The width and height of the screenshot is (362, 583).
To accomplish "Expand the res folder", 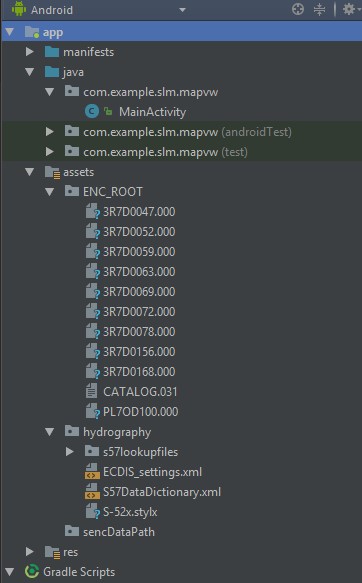I will (x=30, y=552).
